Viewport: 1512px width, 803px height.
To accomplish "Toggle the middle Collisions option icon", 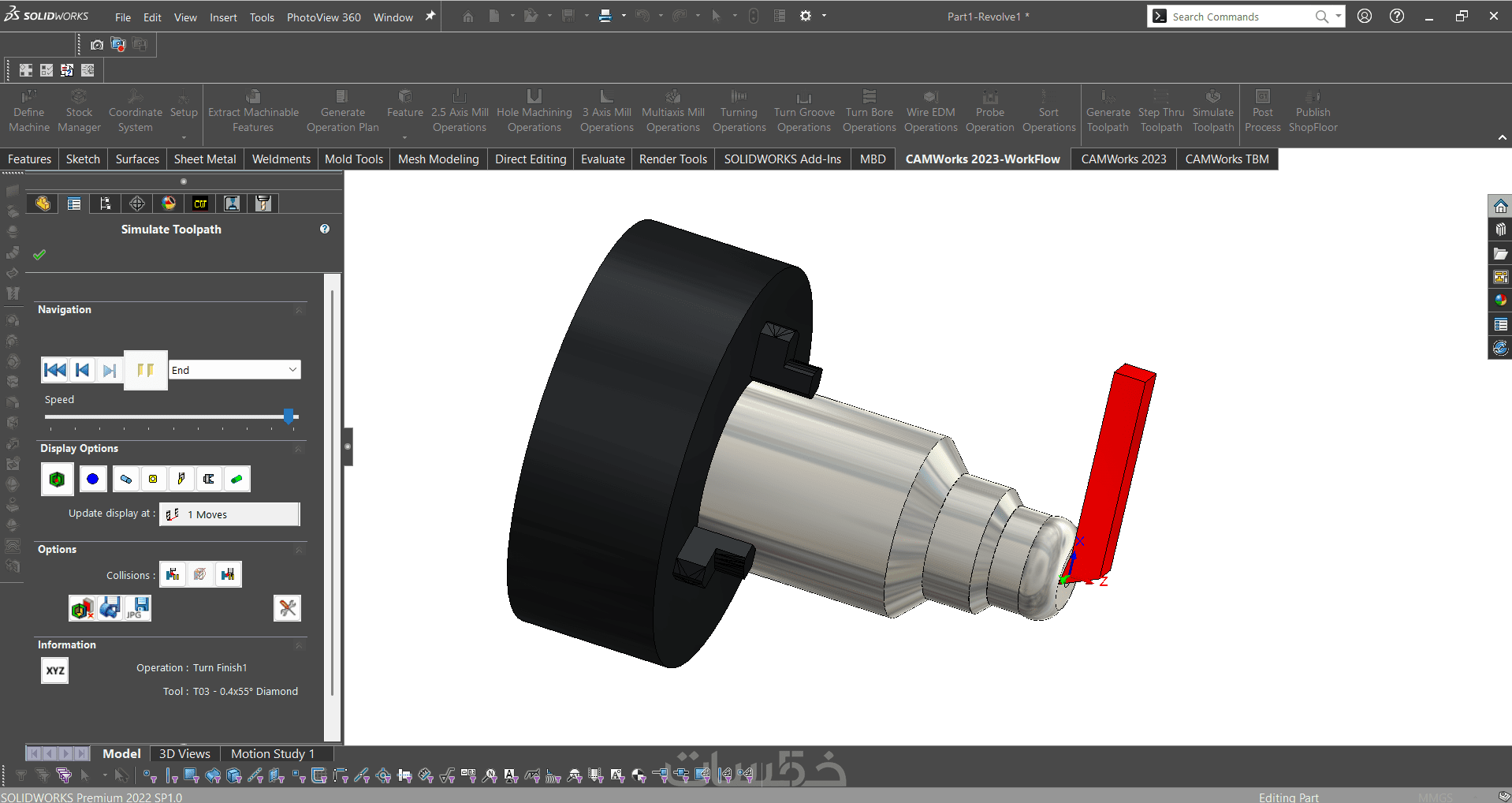I will click(200, 574).
